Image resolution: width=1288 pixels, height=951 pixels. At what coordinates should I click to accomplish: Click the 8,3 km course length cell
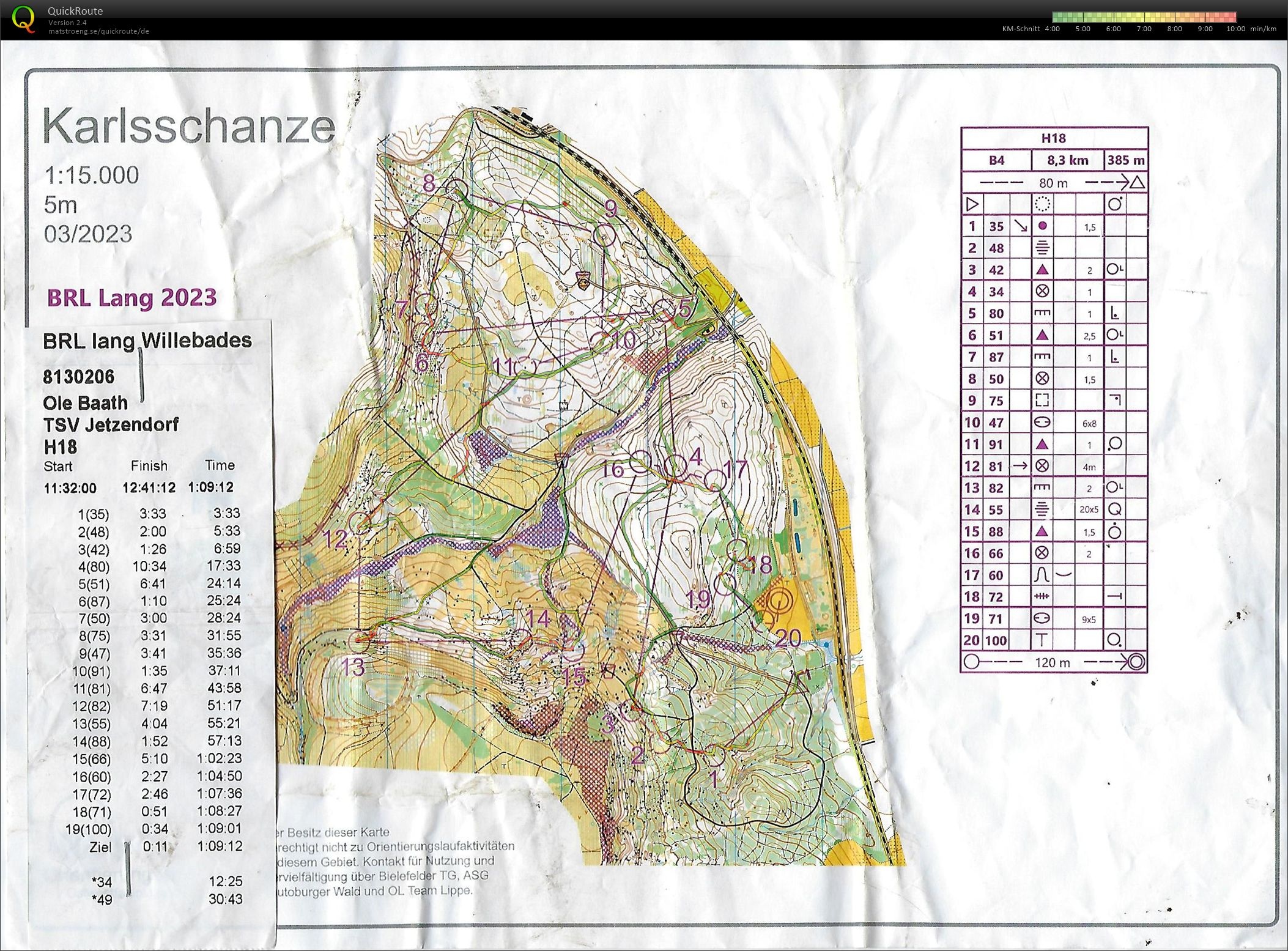click(x=1067, y=160)
